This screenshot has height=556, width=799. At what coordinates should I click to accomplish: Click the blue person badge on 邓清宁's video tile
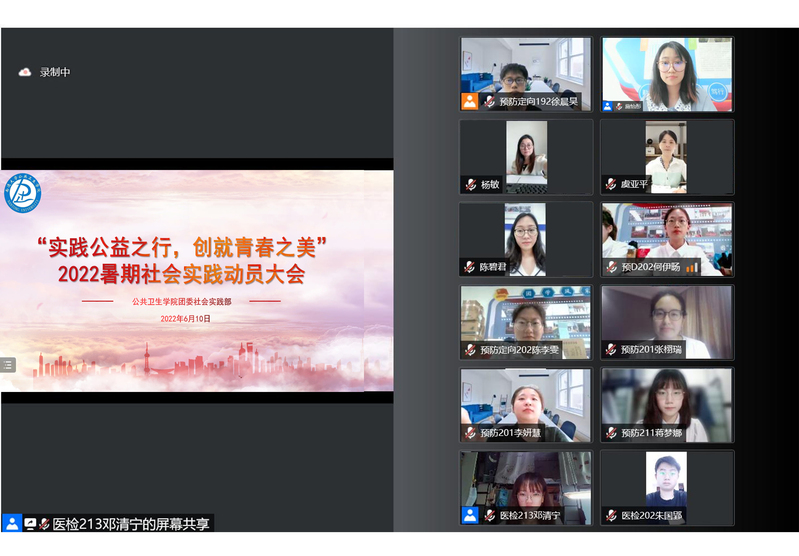click(x=469, y=515)
